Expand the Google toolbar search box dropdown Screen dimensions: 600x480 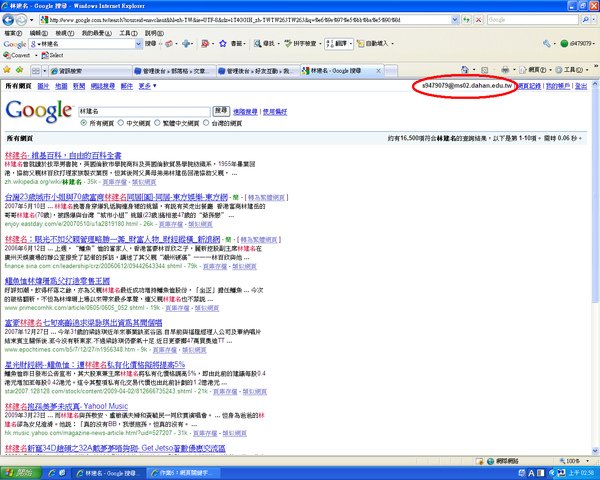[139, 44]
